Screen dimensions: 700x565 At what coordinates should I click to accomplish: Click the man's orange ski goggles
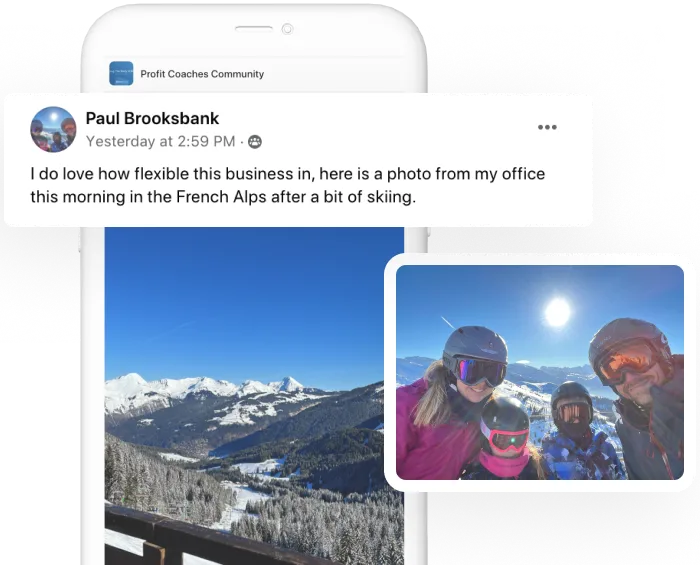(x=626, y=360)
